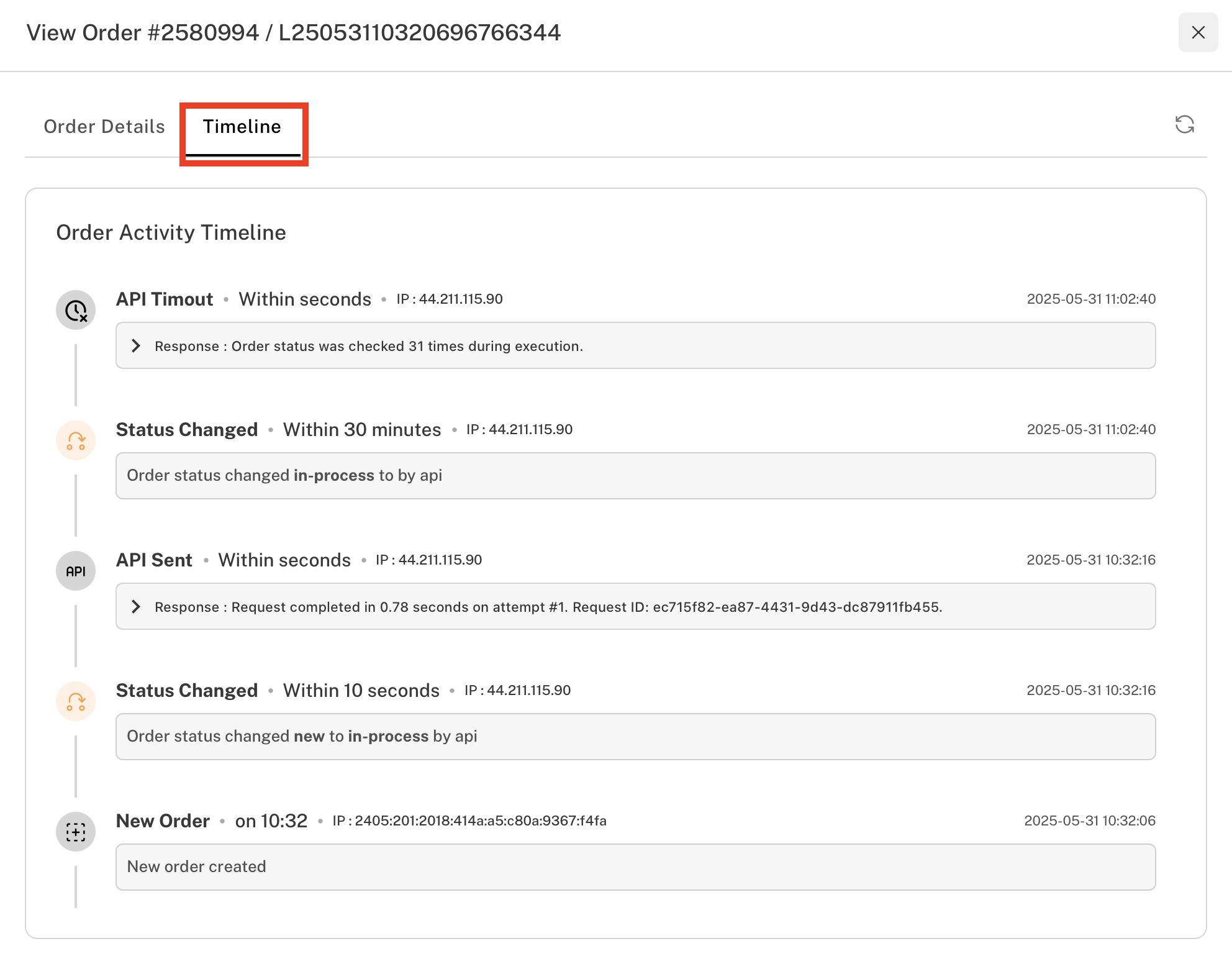The image size is (1232, 959).
Task: Close the View Order dialog
Action: tap(1198, 32)
